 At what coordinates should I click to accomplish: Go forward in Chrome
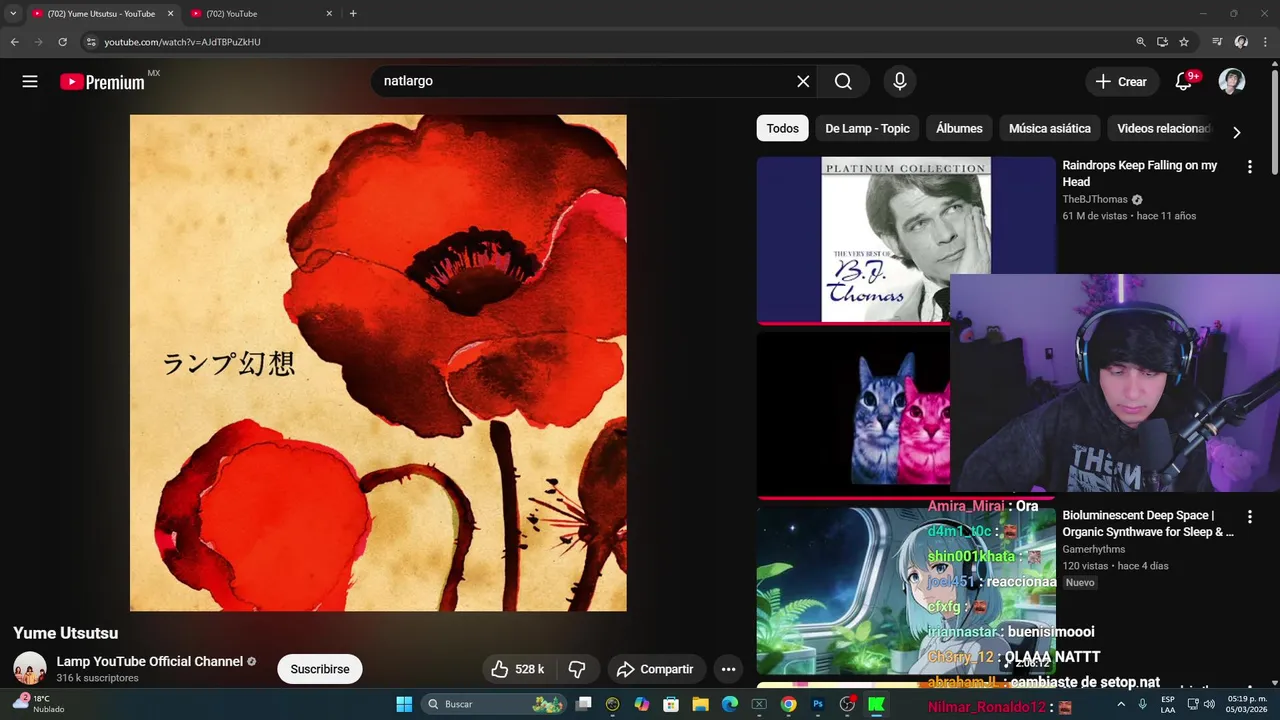(x=38, y=42)
